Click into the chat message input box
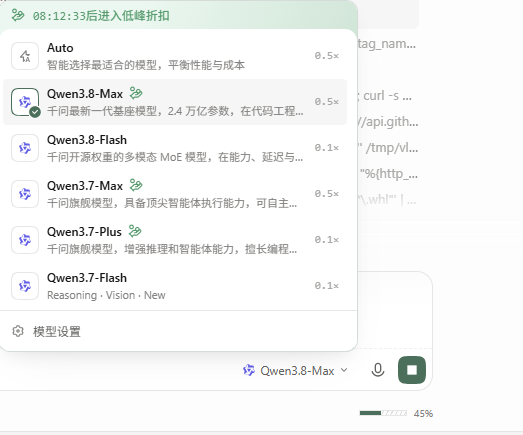 [x=395, y=310]
